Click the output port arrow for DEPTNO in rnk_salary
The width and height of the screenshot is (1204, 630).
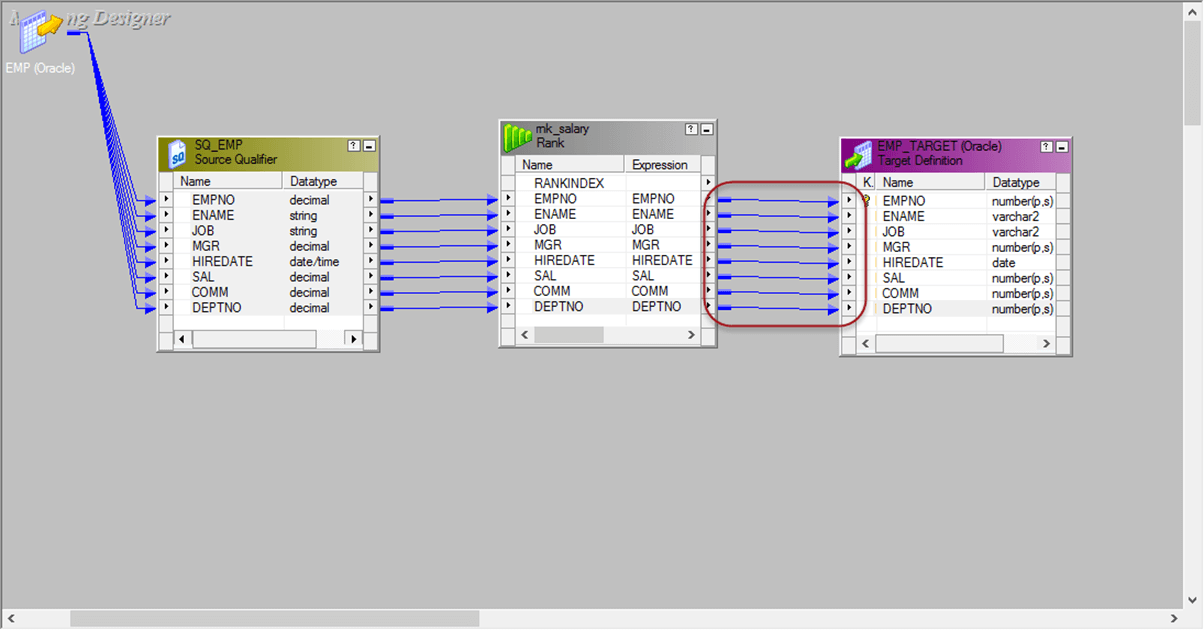pyautogui.click(x=708, y=306)
